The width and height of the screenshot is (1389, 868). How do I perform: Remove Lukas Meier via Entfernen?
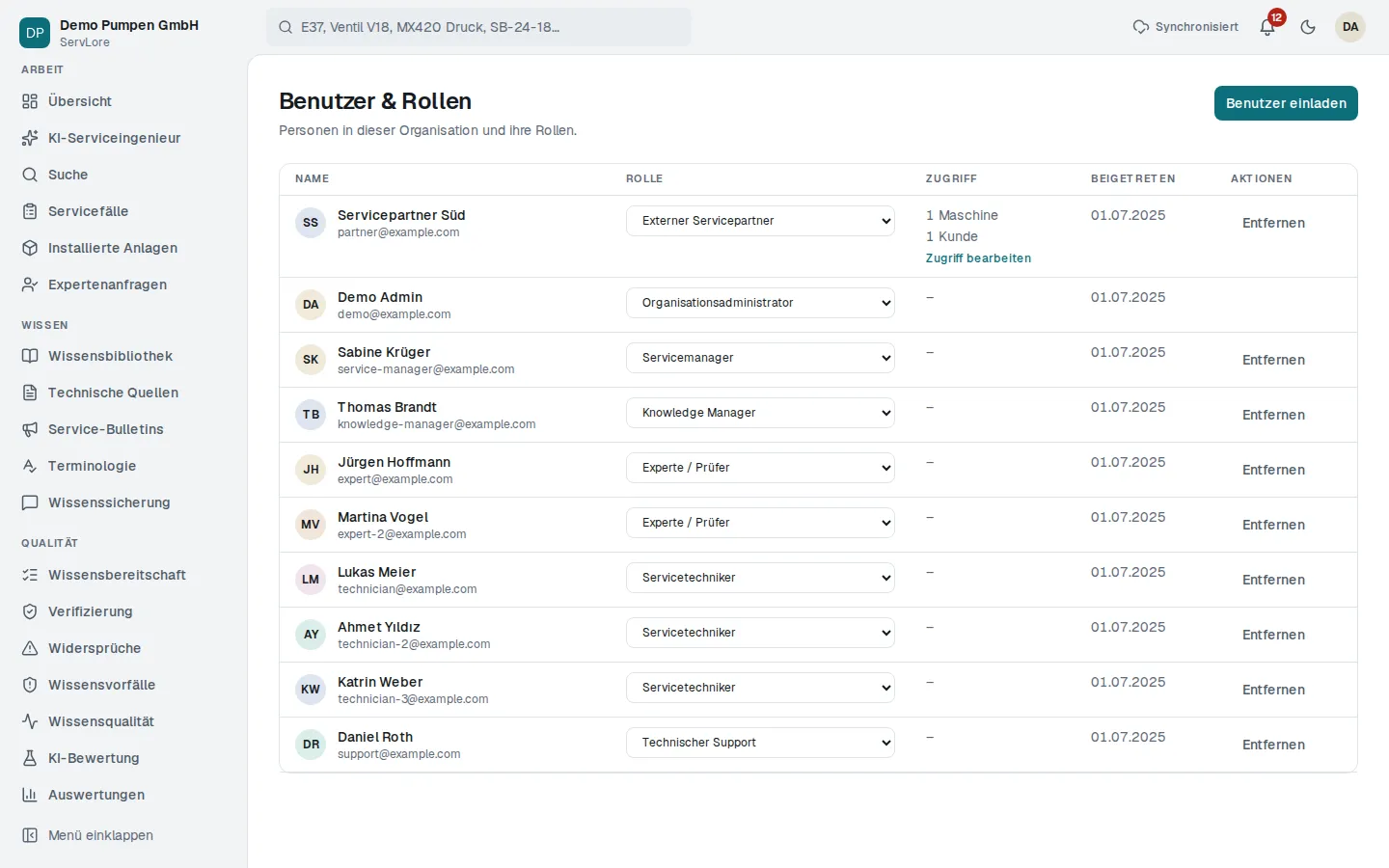tap(1273, 580)
